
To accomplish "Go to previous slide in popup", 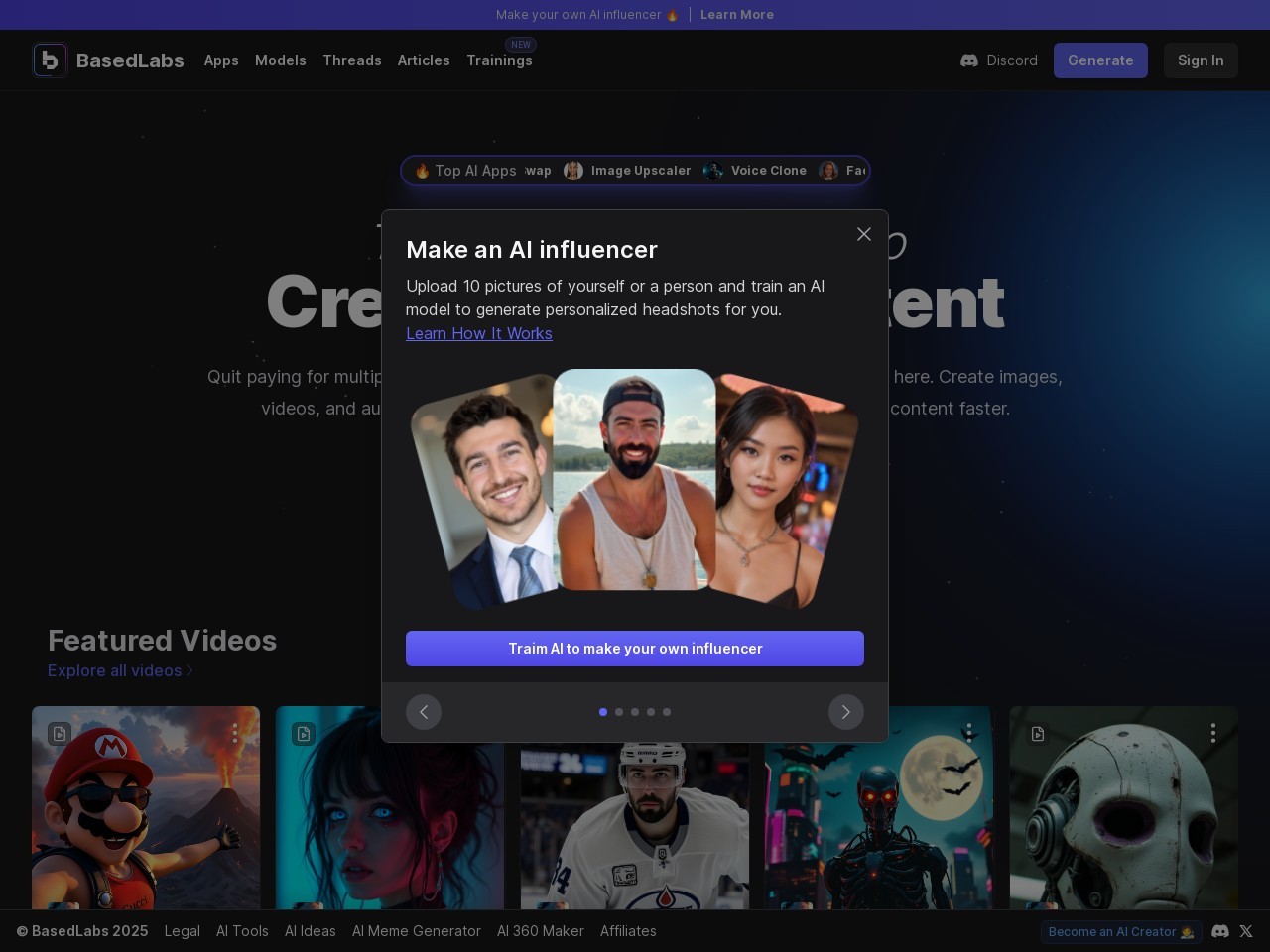I will (424, 712).
